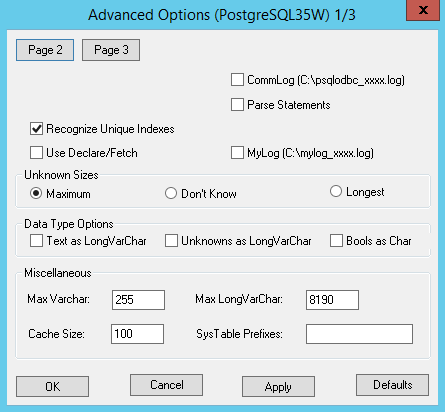Close the Advanced Options window
The height and width of the screenshot is (412, 445).
click(x=423, y=10)
